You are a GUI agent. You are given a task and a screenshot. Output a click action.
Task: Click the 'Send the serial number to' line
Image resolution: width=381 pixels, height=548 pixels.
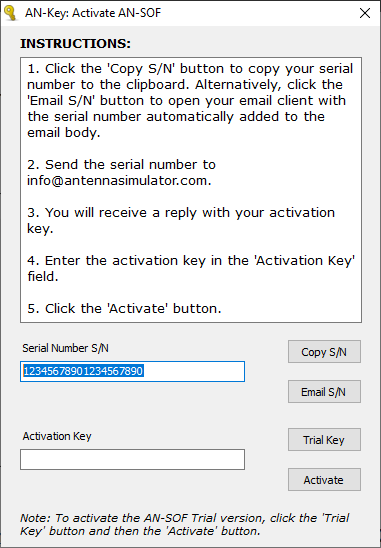pos(122,165)
